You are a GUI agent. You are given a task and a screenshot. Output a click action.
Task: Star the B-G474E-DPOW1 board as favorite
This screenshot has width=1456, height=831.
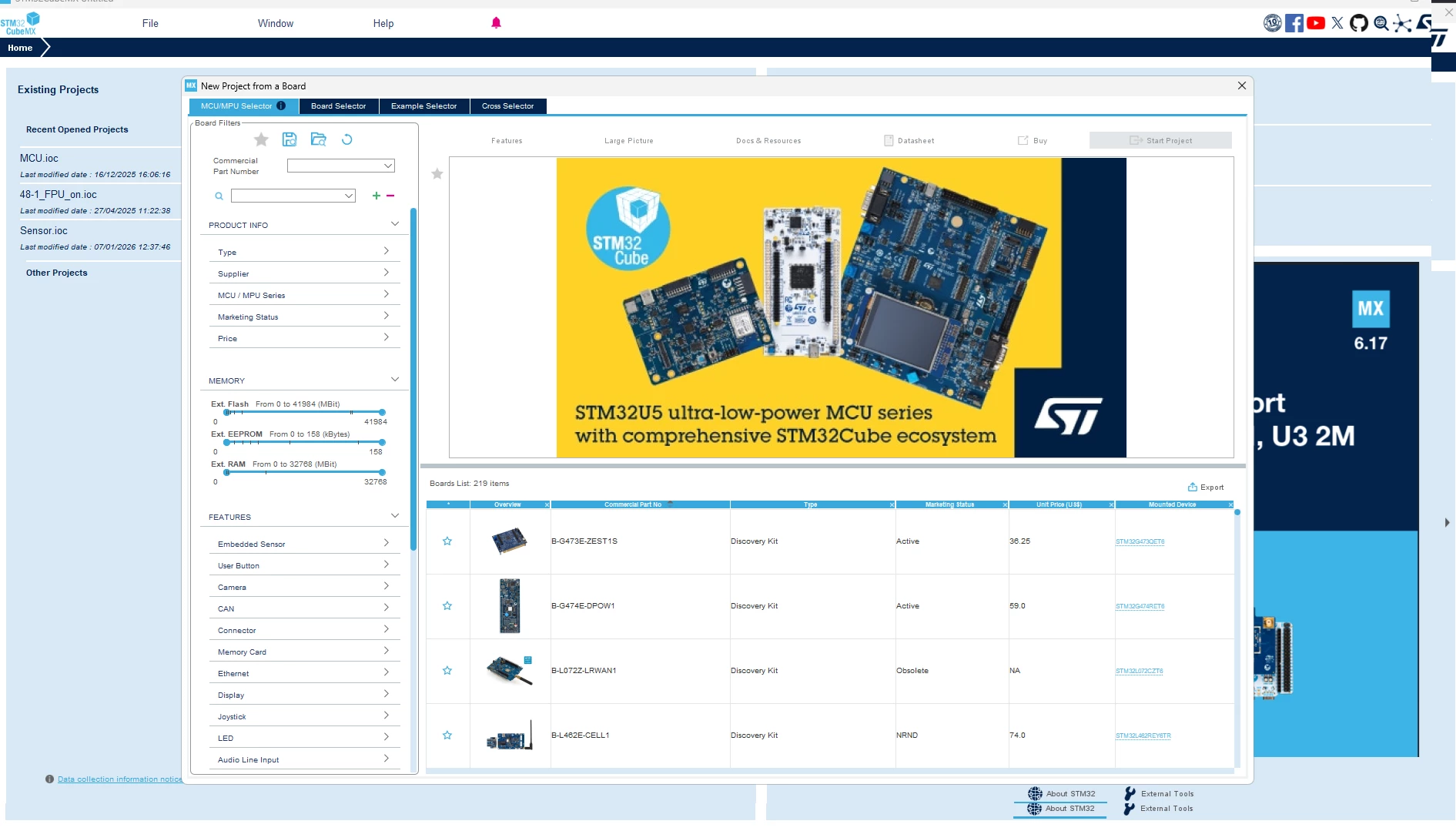(x=447, y=606)
